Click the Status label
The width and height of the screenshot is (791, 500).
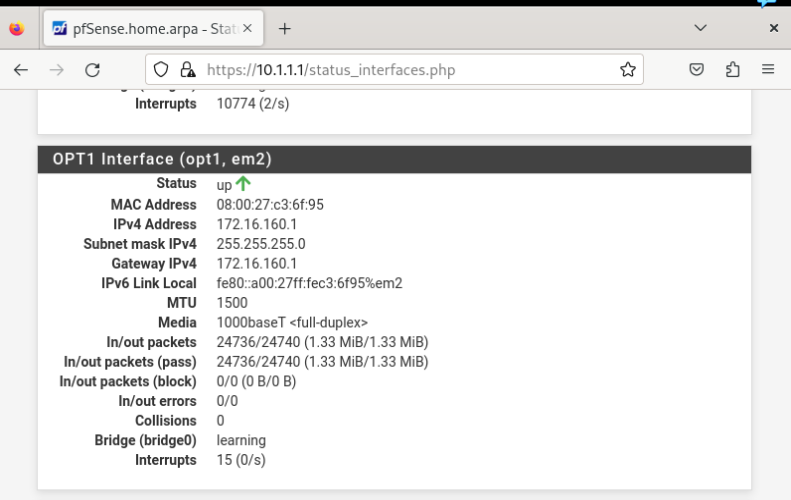[176, 183]
